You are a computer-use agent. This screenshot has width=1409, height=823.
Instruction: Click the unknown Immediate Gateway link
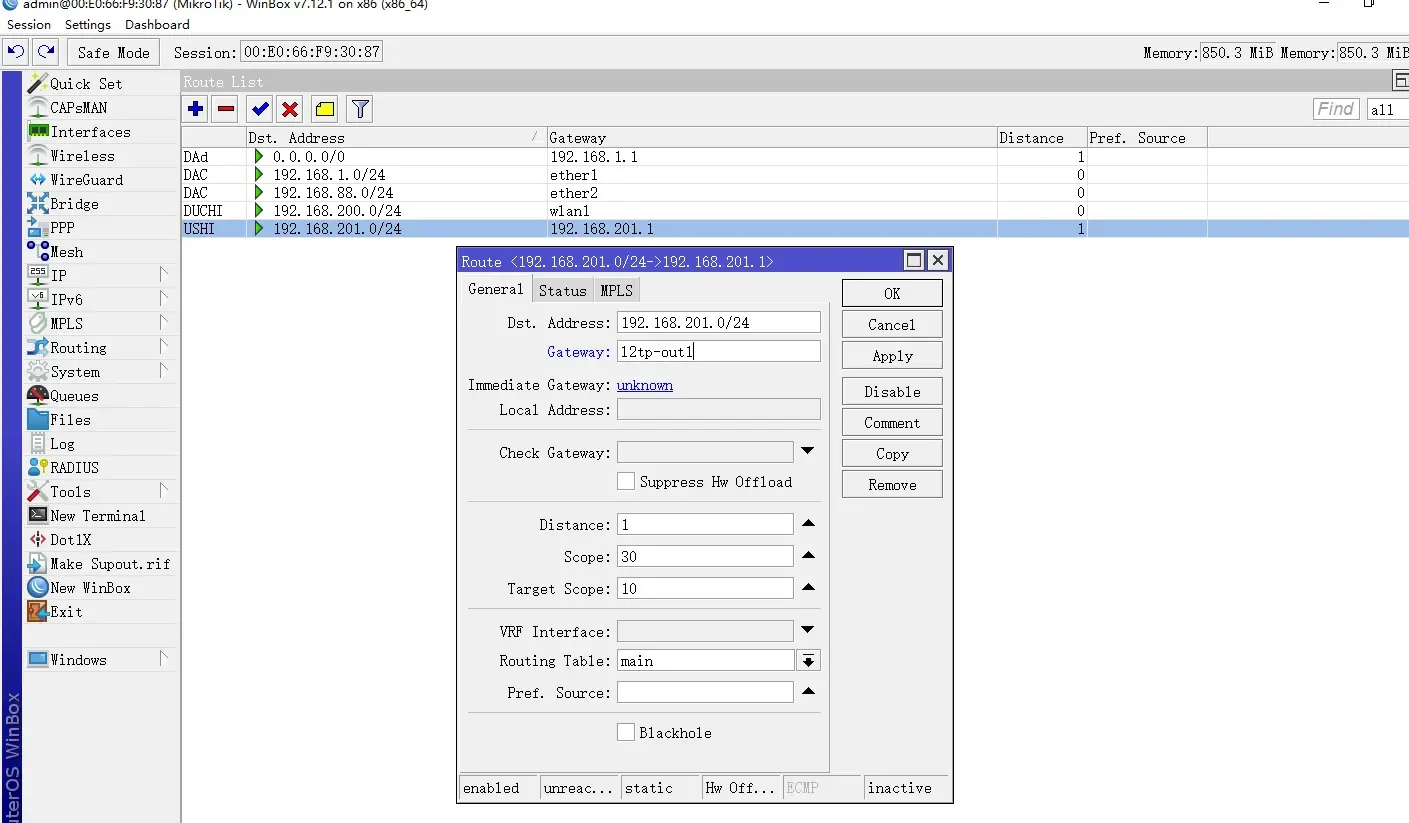pos(645,385)
